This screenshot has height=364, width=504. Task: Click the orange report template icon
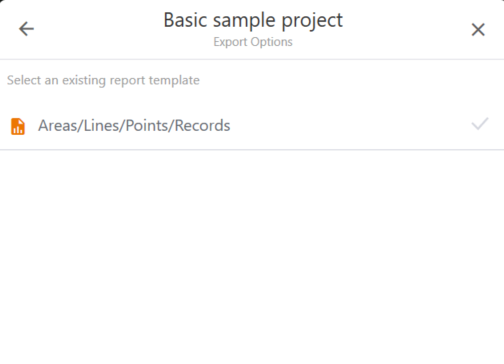pos(18,126)
